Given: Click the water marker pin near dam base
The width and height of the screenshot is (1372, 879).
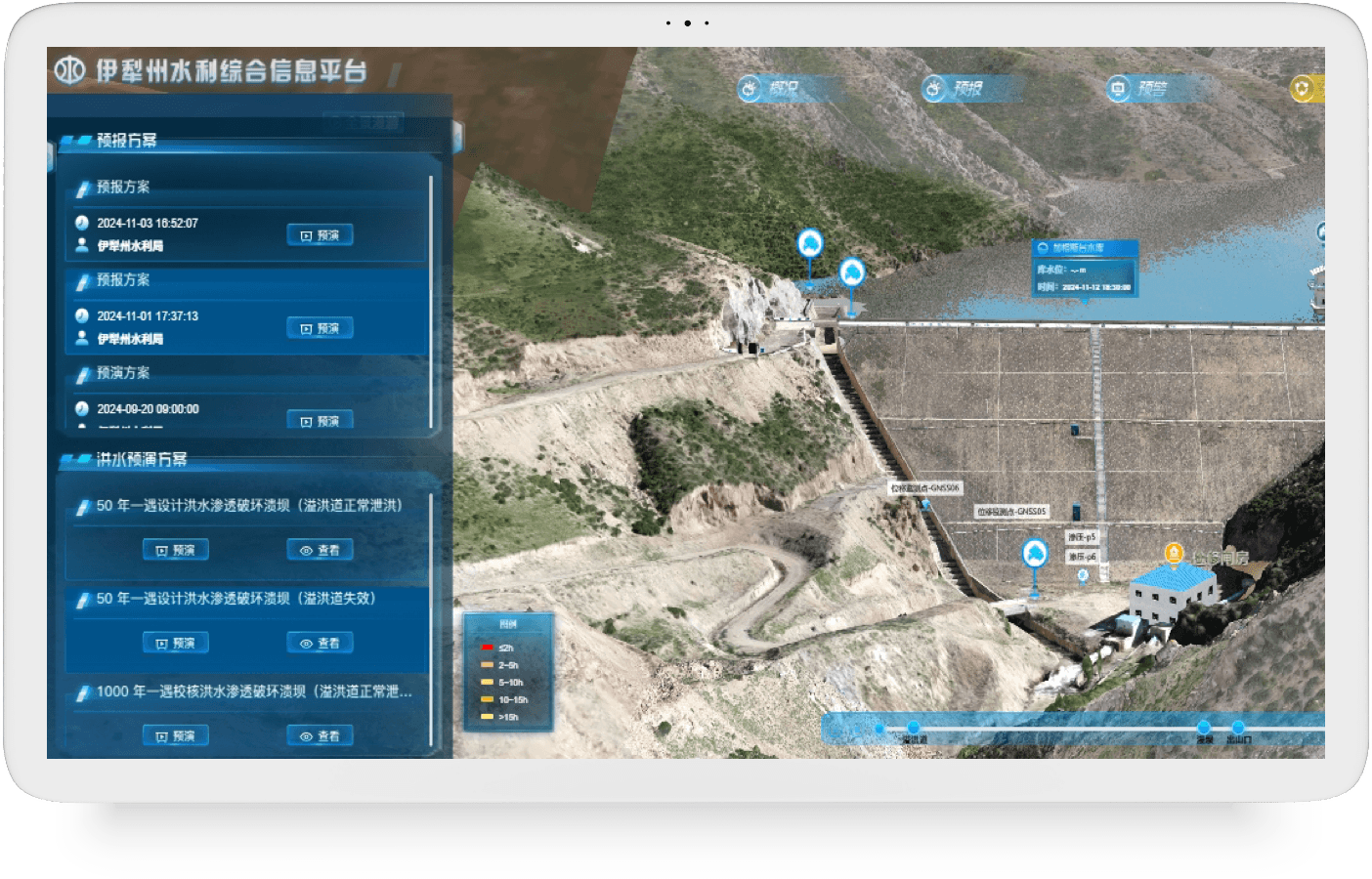Looking at the screenshot, I should [1035, 556].
